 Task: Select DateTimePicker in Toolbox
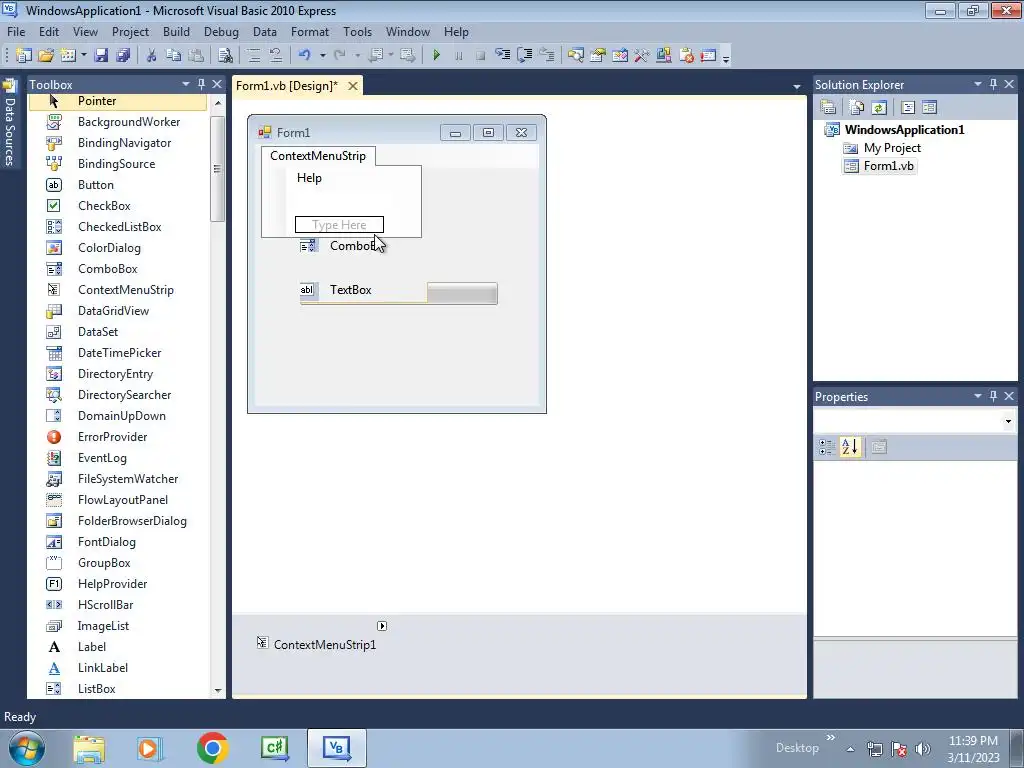pos(120,353)
